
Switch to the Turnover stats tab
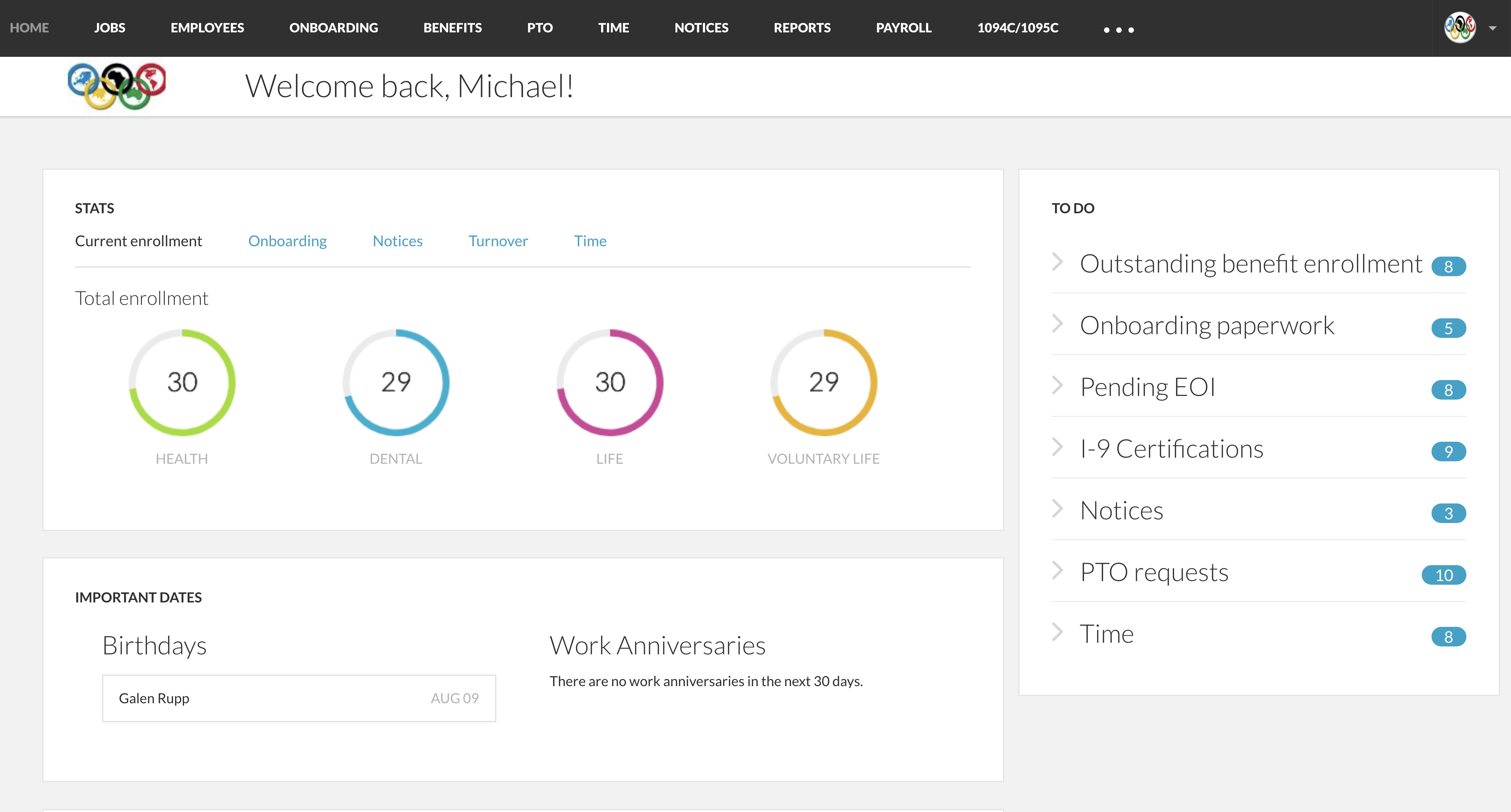click(498, 241)
